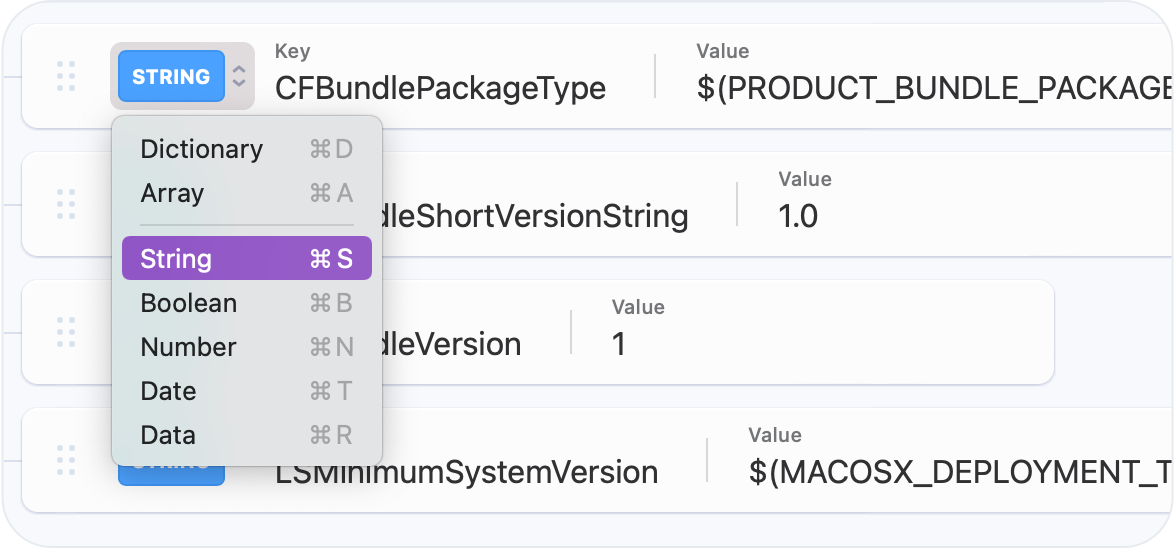Set the type to Boolean
The width and height of the screenshot is (1174, 548).
pyautogui.click(x=189, y=303)
